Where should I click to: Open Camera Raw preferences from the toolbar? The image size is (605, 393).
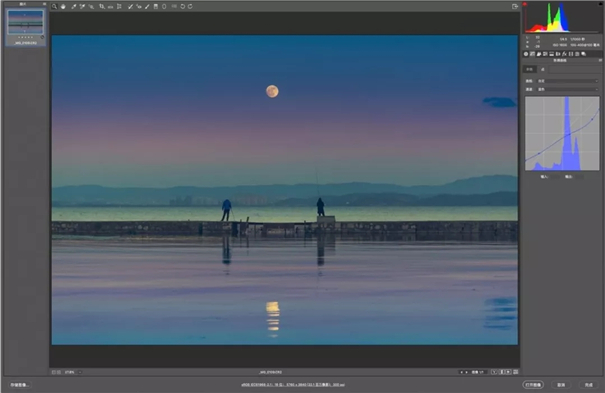point(174,6)
